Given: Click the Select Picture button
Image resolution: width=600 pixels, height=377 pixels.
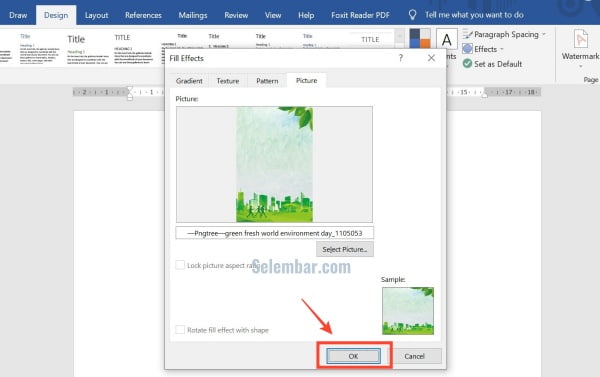Looking at the screenshot, I should tap(345, 249).
